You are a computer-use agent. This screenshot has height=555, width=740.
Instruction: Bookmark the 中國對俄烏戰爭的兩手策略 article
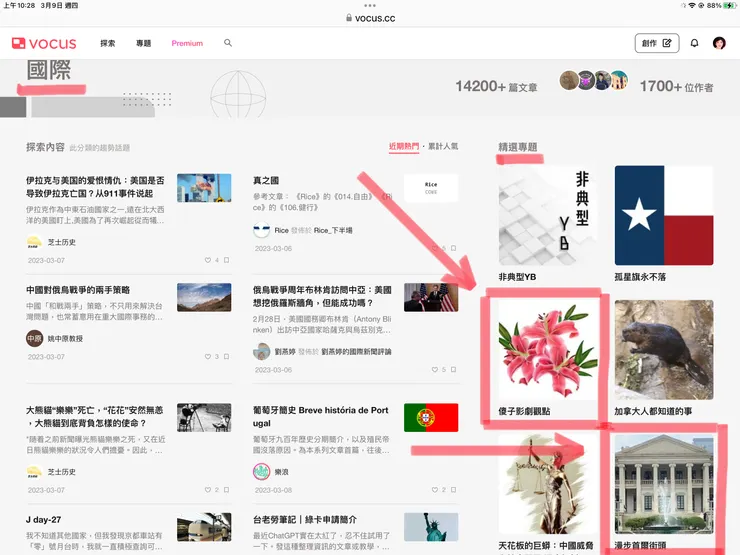(x=227, y=356)
